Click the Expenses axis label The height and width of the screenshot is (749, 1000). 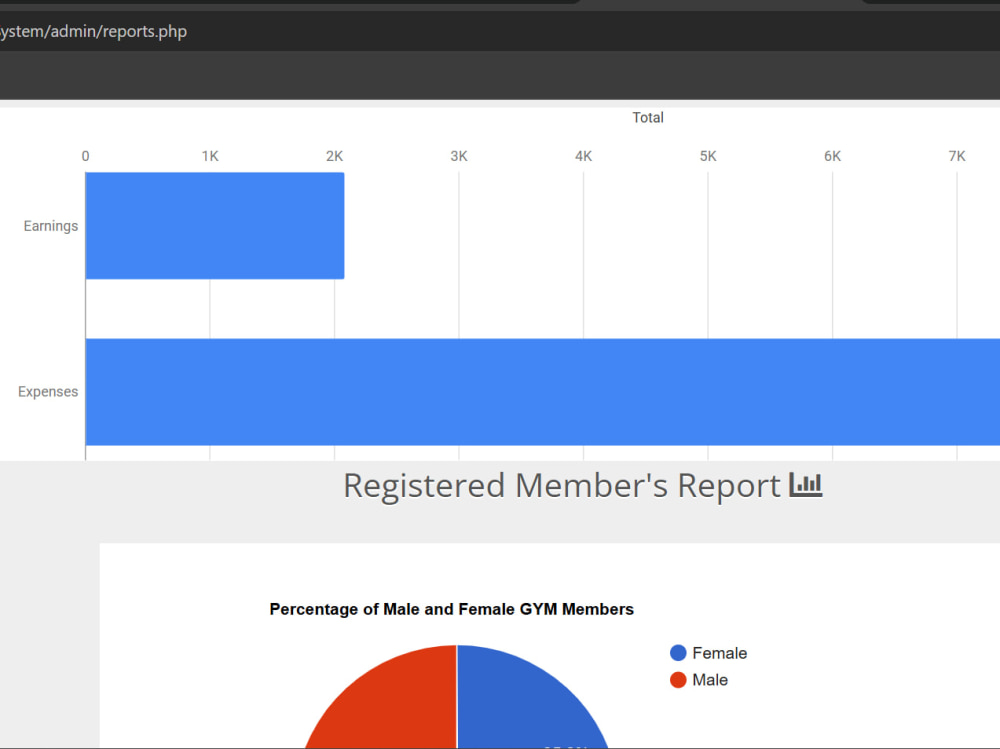click(48, 392)
